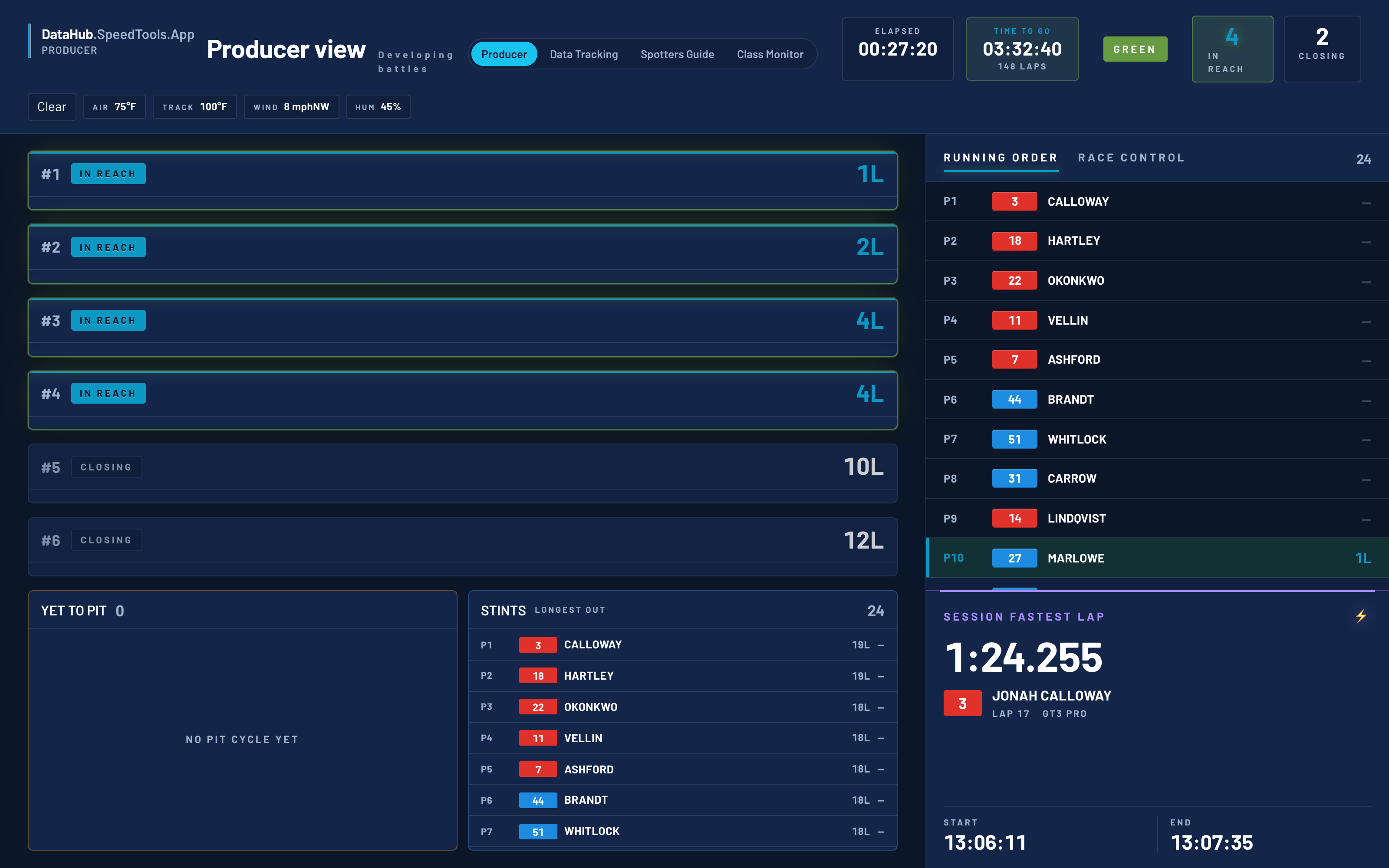
Task: Open battle card #4 In Reach
Action: point(463,400)
